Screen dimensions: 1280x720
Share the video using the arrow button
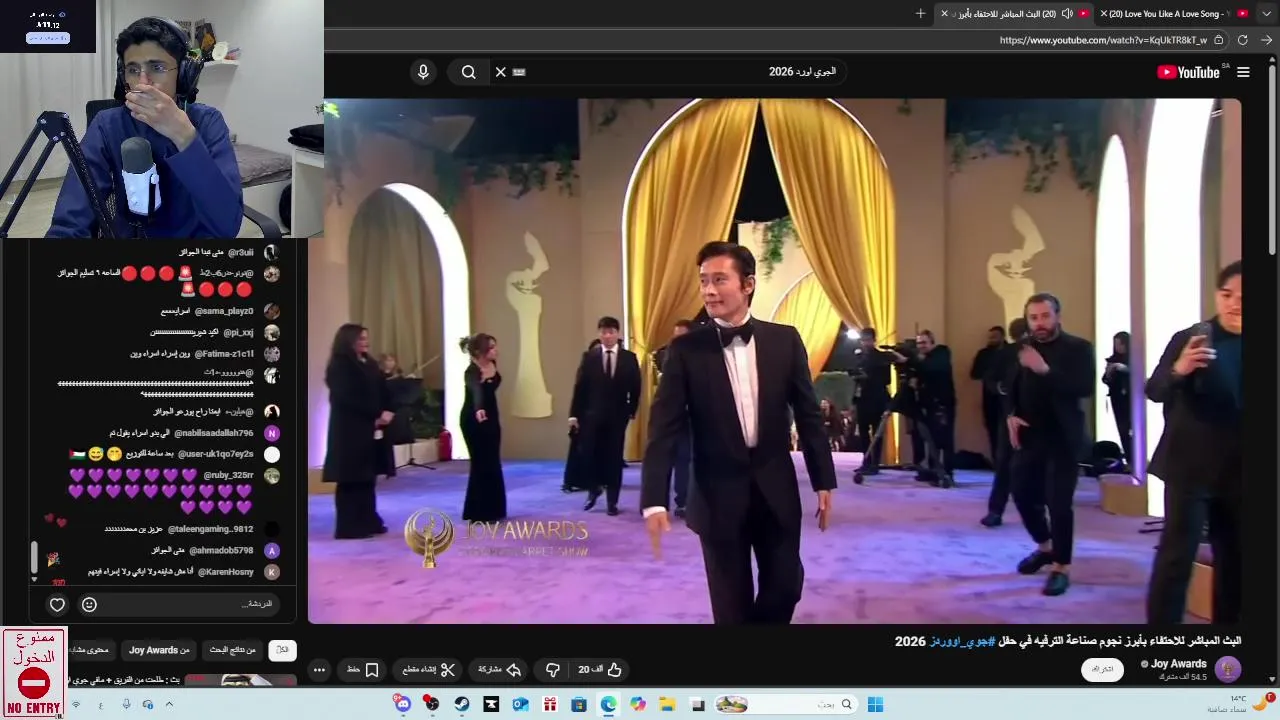click(499, 669)
